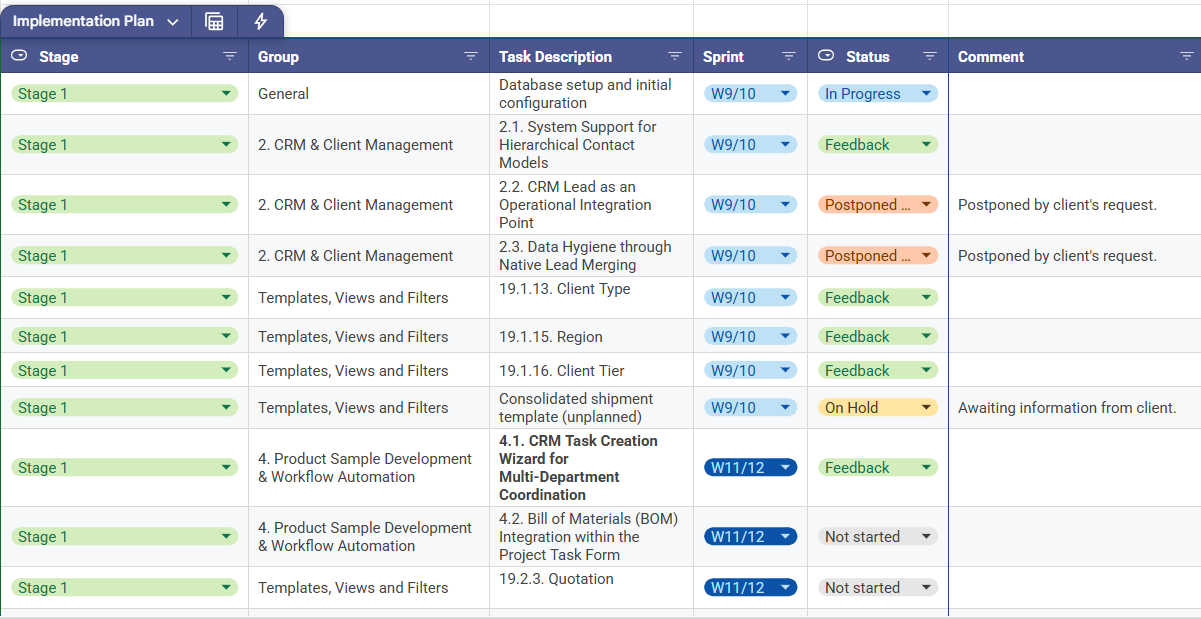Open Stage dropdown for 19.1.15. Region row
Viewport: 1201px width, 619px height.
125,337
